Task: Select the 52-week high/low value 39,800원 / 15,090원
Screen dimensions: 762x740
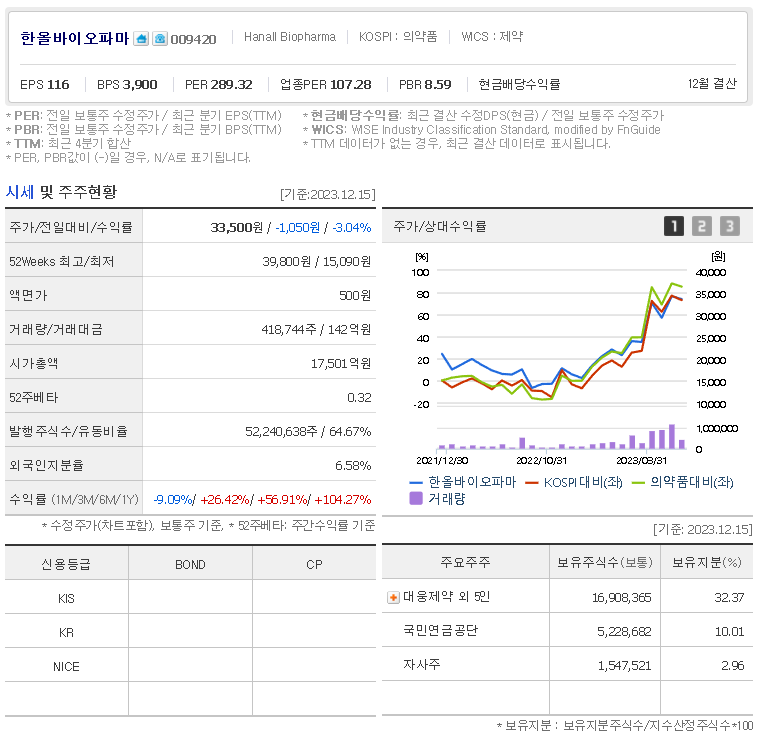Action: click(316, 261)
